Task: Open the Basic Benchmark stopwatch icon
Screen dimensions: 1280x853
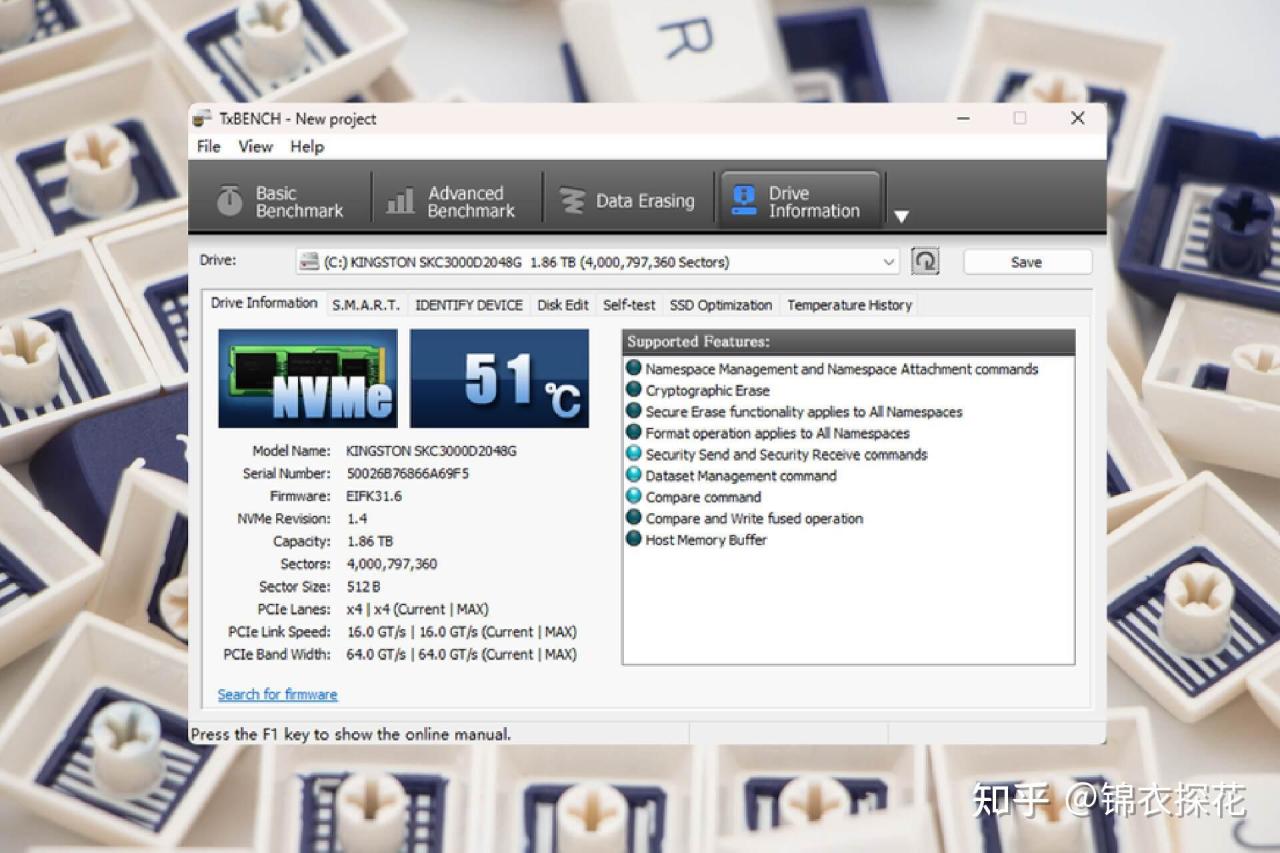Action: [230, 201]
